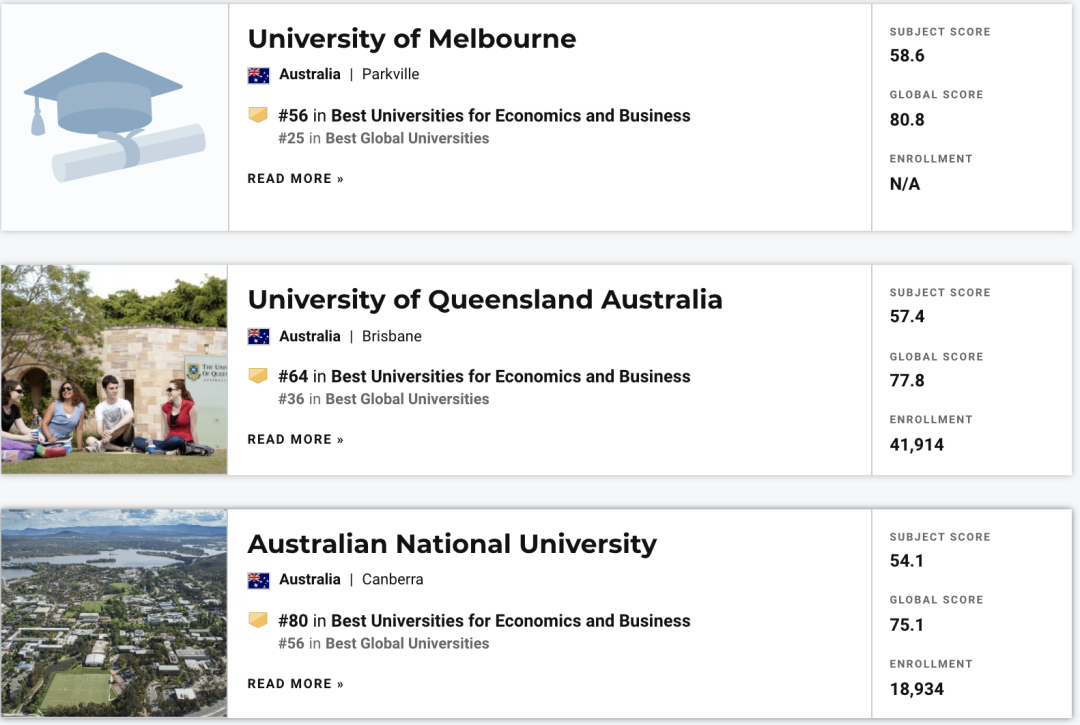Screen dimensions: 1080x725
Task: Click yellow ranking badge next to #80
Action: click(258, 620)
